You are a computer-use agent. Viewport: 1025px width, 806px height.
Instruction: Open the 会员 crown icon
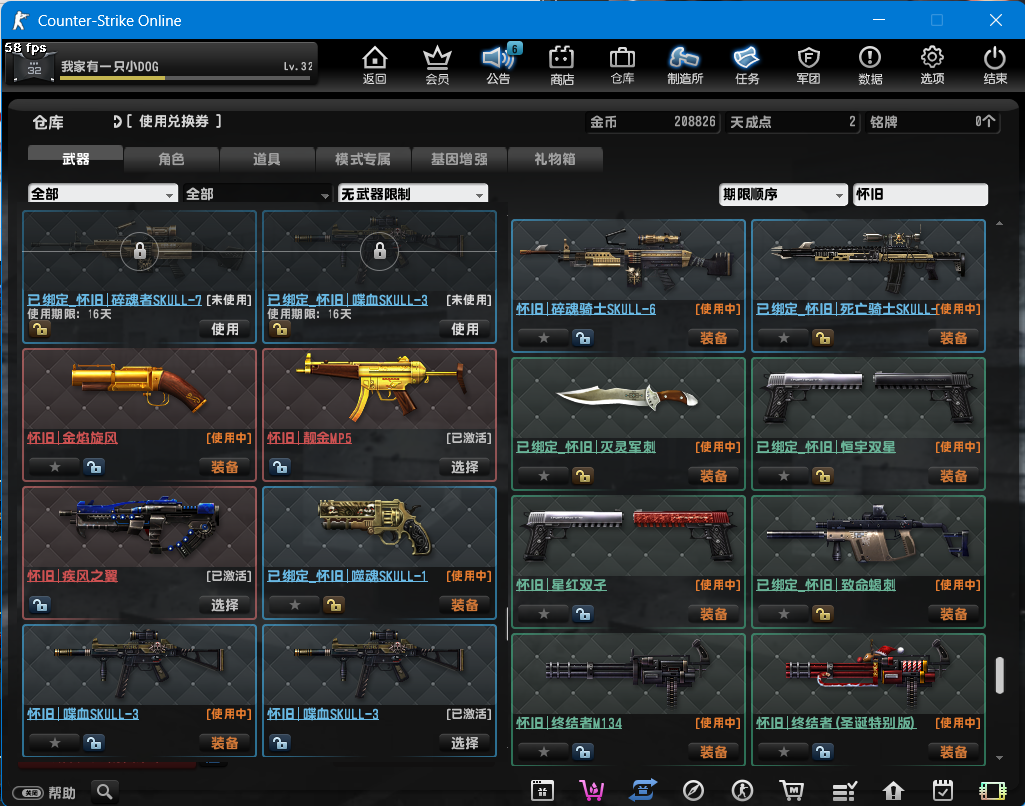click(x=437, y=65)
